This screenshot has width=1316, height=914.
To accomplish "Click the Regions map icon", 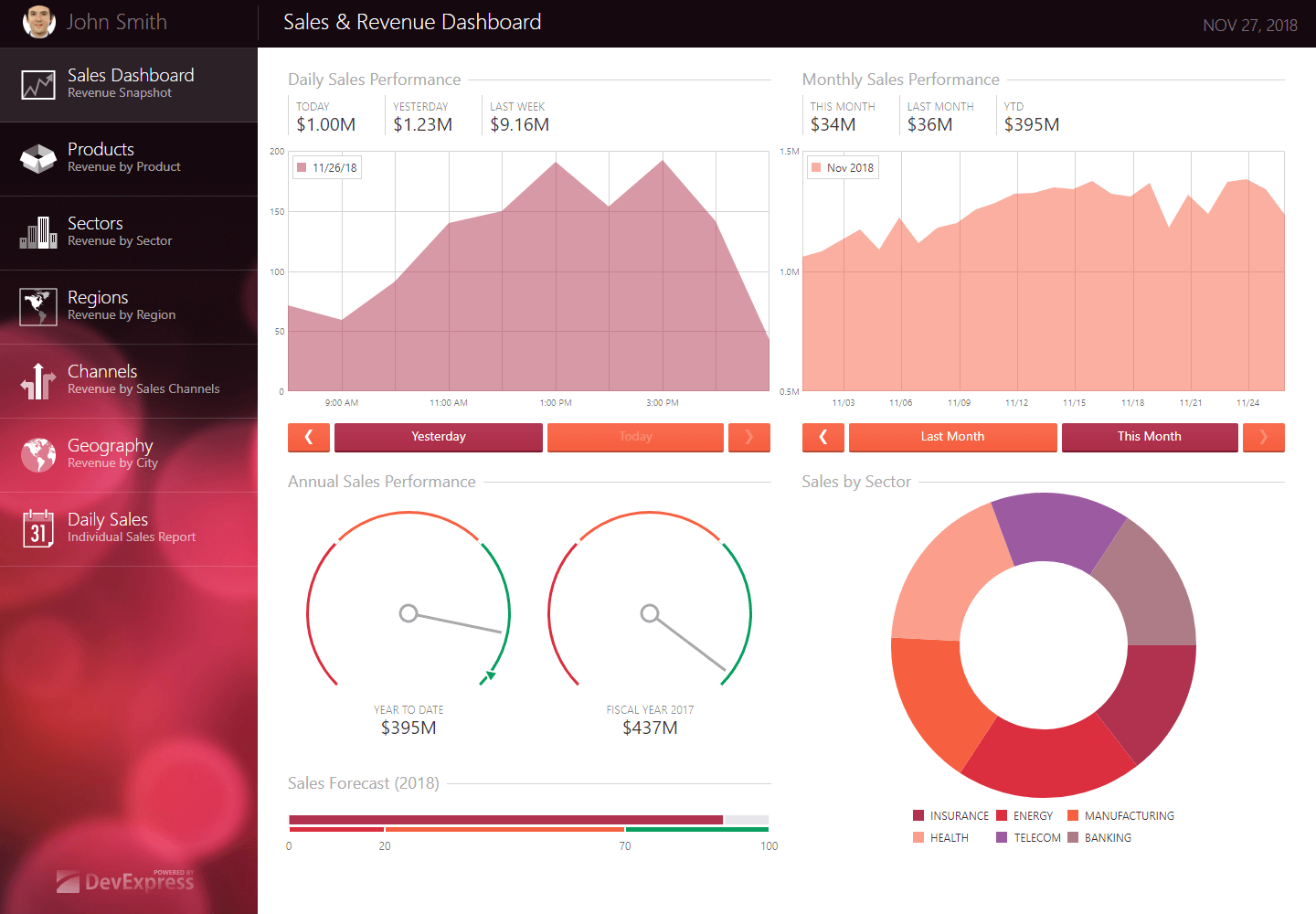I will point(38,306).
